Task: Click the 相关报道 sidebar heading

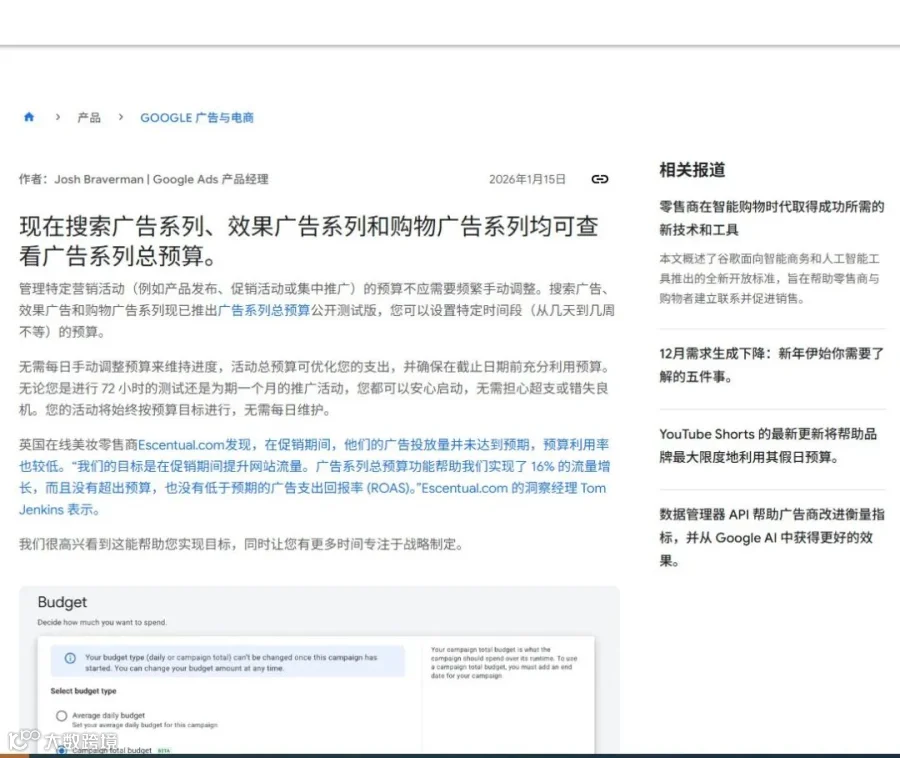Action: (x=692, y=170)
